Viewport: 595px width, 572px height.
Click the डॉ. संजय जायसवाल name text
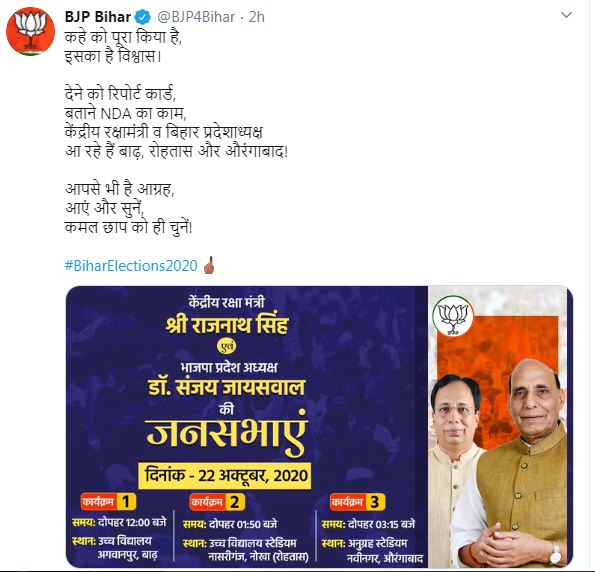pos(227,387)
